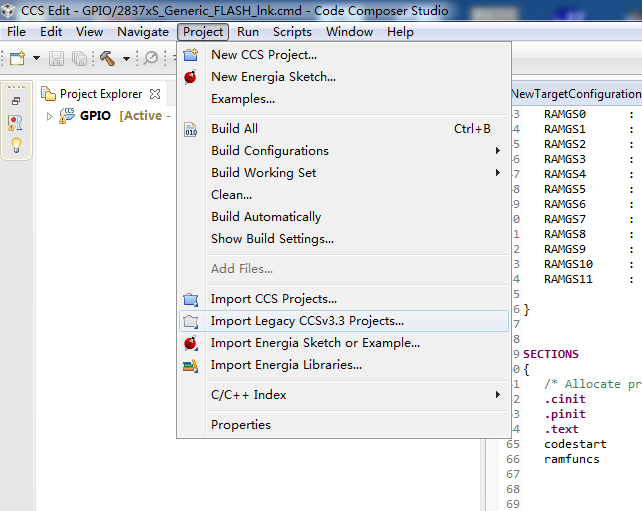The image size is (642, 511).
Task: Choose Import CCS Projects...
Action: tap(344, 299)
